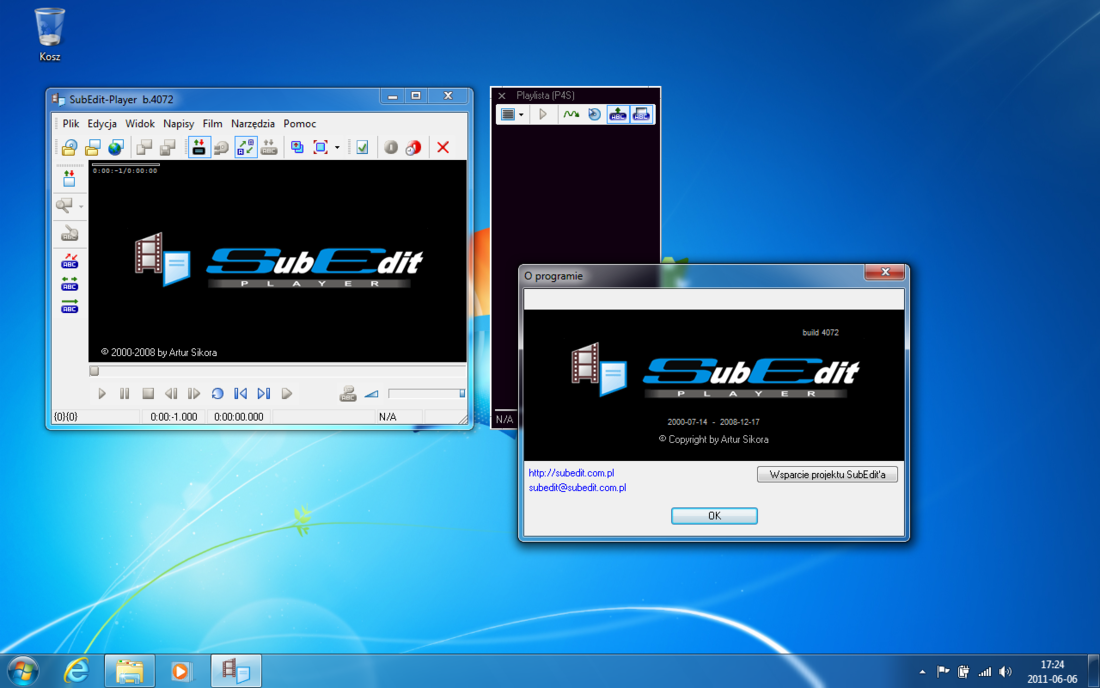Click the red X icon in the toolbar

pos(443,147)
